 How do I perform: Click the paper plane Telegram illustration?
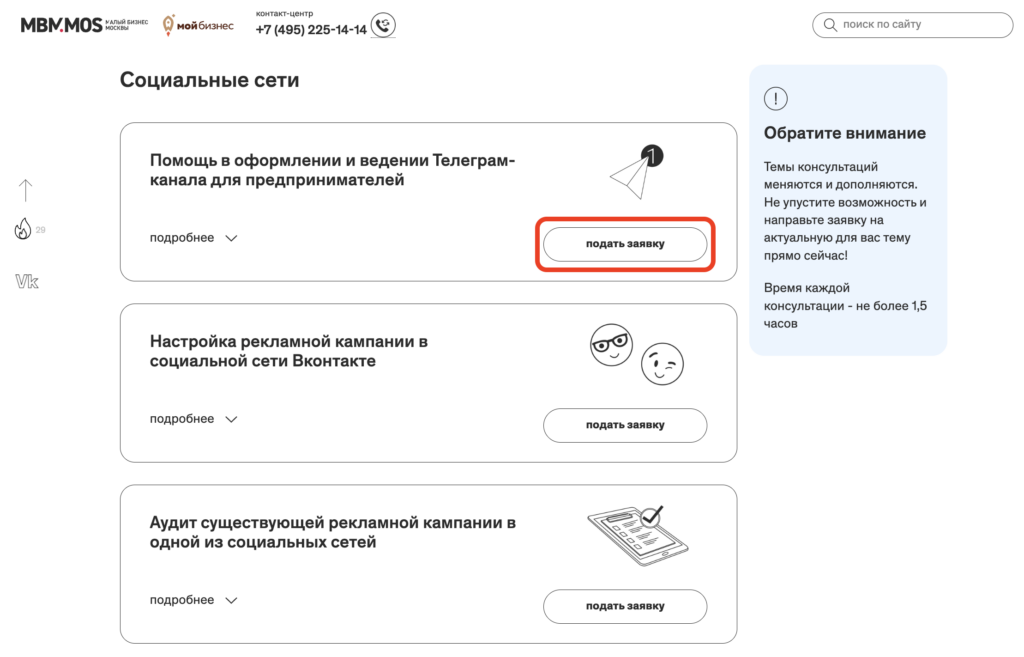click(x=637, y=171)
